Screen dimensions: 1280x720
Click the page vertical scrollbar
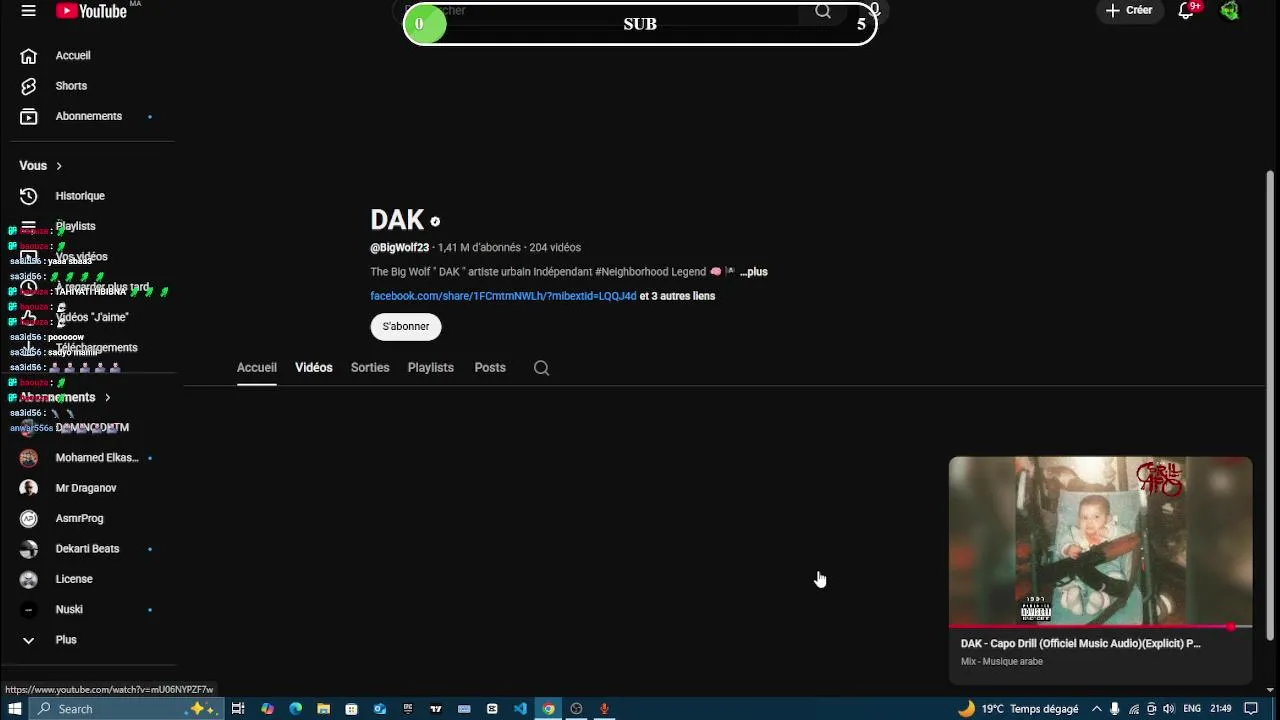coord(1270,405)
